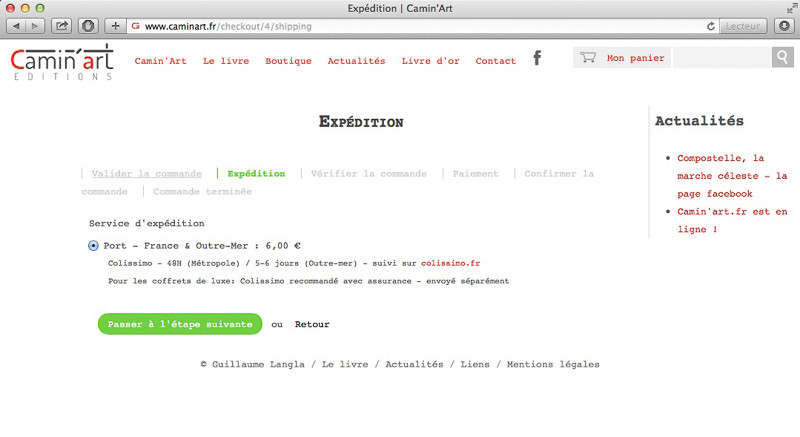This screenshot has height=437, width=800.
Task: Click the browser forward arrow button
Action: click(36, 25)
